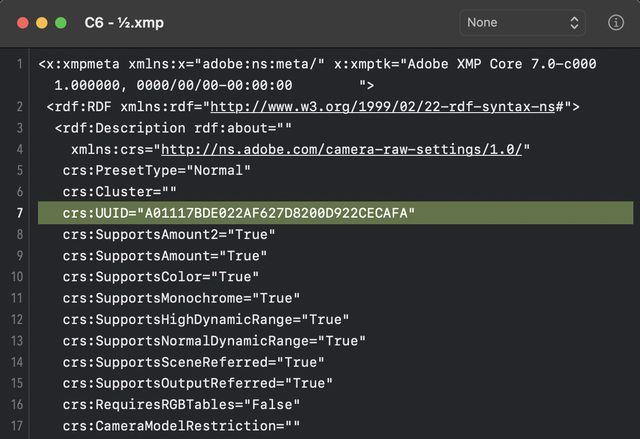Click the crs:RequiresRGBTables="False" line
The width and height of the screenshot is (640, 439).
pyautogui.click(x=186, y=404)
